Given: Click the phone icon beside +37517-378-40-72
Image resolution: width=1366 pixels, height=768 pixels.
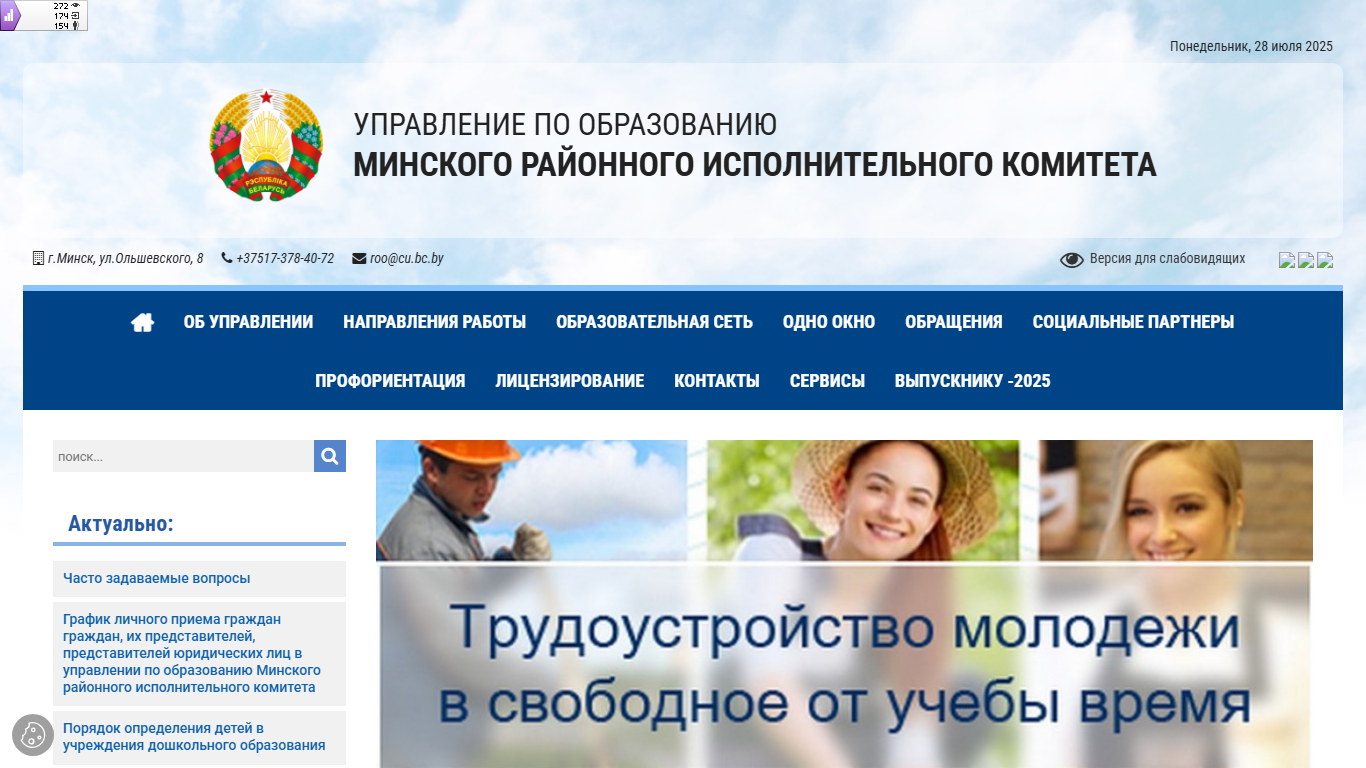Looking at the screenshot, I should [227, 258].
